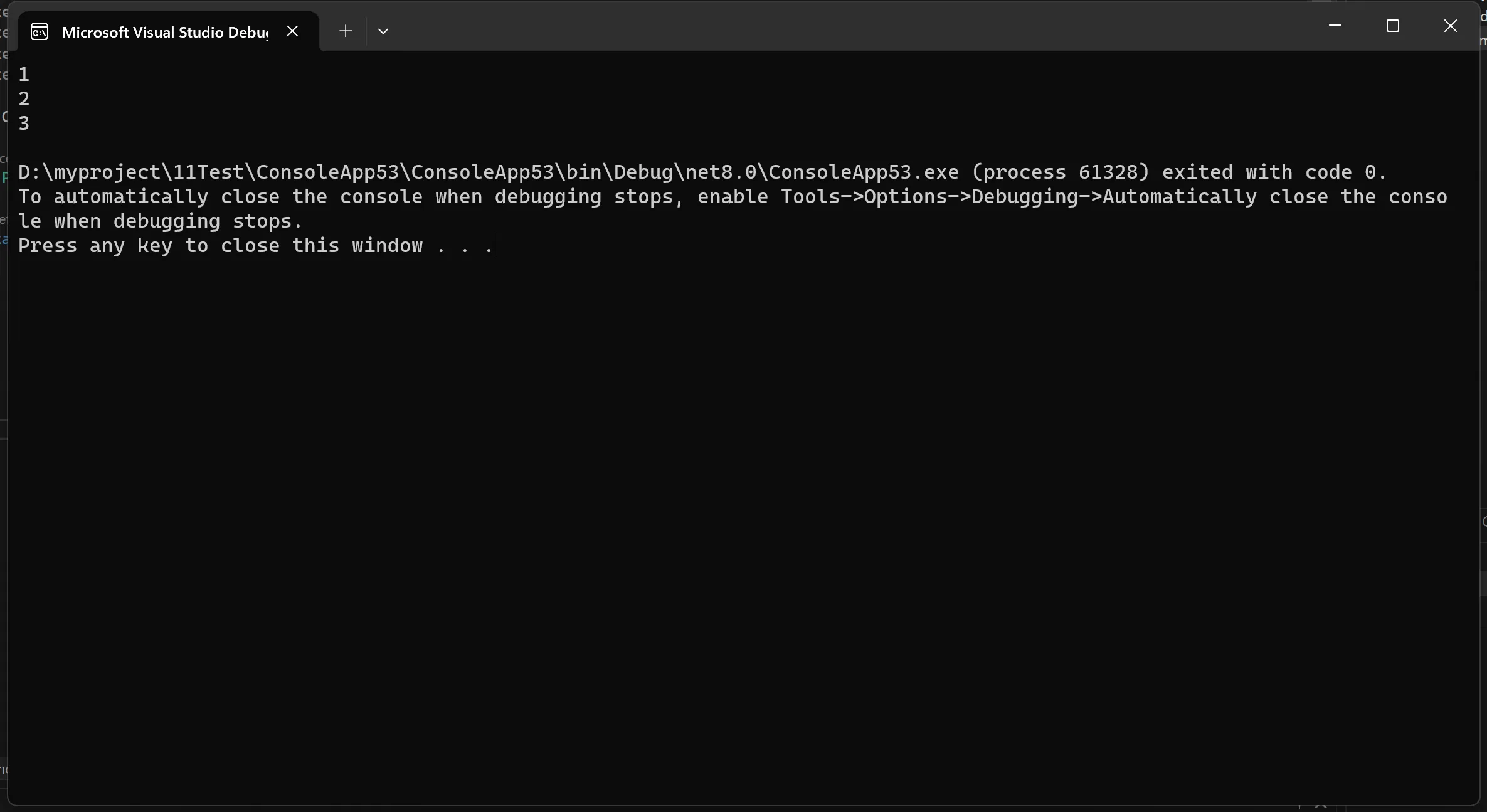Expand the terminal profiles dropdown chevron

tap(383, 31)
